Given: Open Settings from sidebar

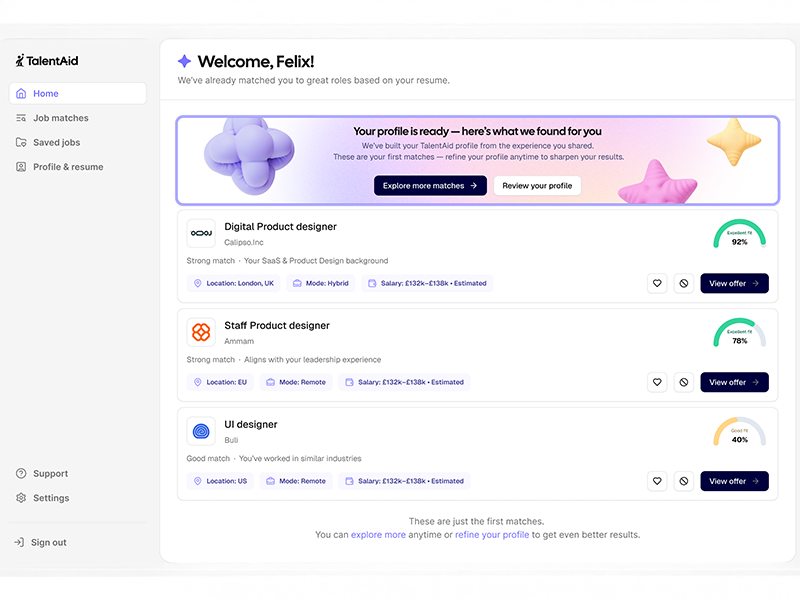Looking at the screenshot, I should pos(51,498).
